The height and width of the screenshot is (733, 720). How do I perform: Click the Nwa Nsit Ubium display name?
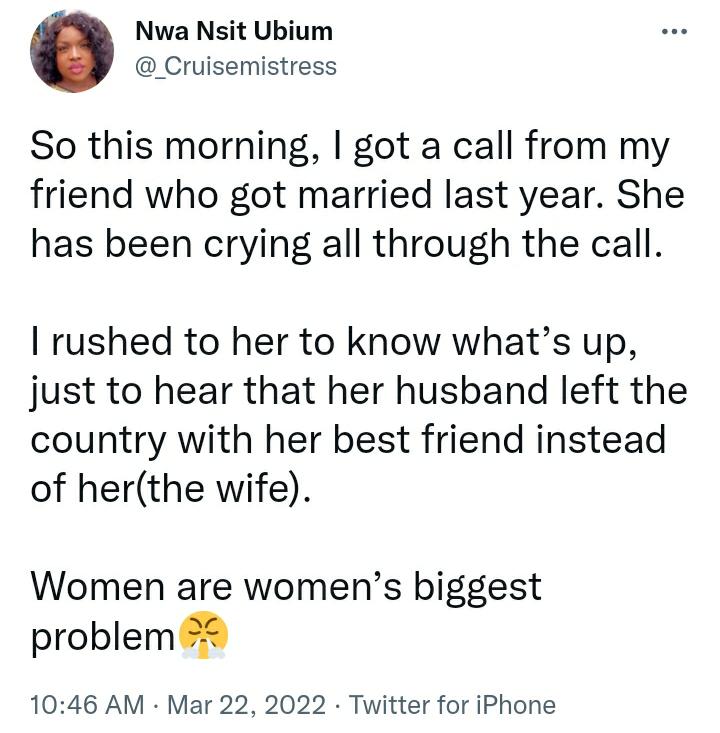(x=234, y=31)
